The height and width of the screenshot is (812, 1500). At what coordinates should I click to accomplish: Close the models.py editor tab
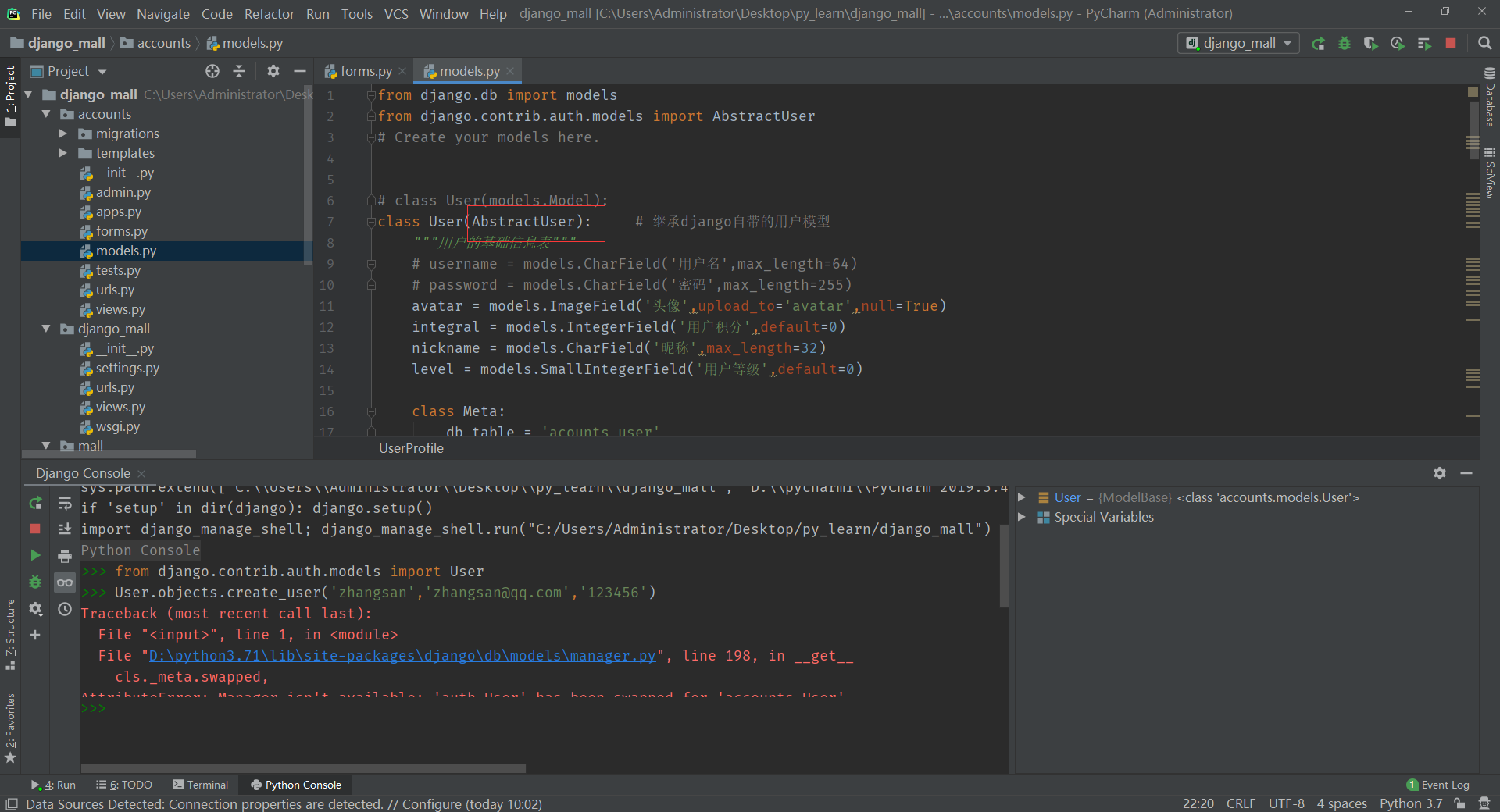510,71
